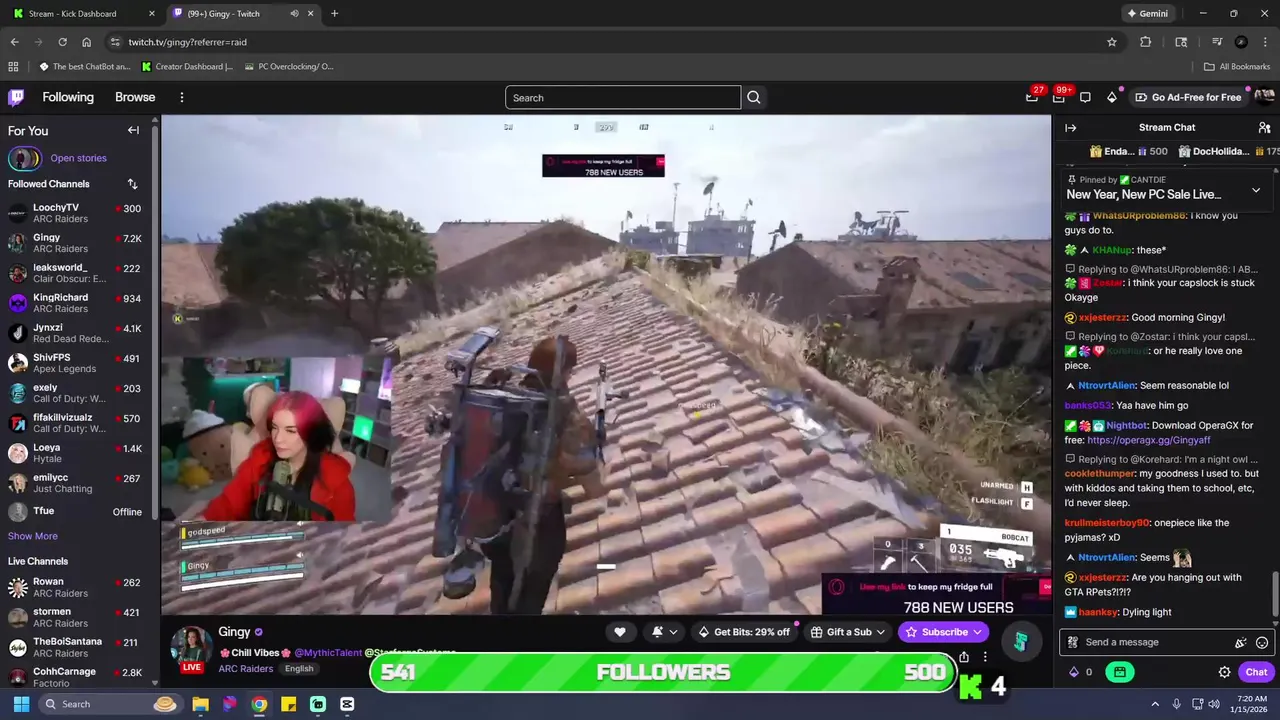The height and width of the screenshot is (720, 1280).
Task: Open KingRichard channel in sidebar
Action: pyautogui.click(x=76, y=303)
